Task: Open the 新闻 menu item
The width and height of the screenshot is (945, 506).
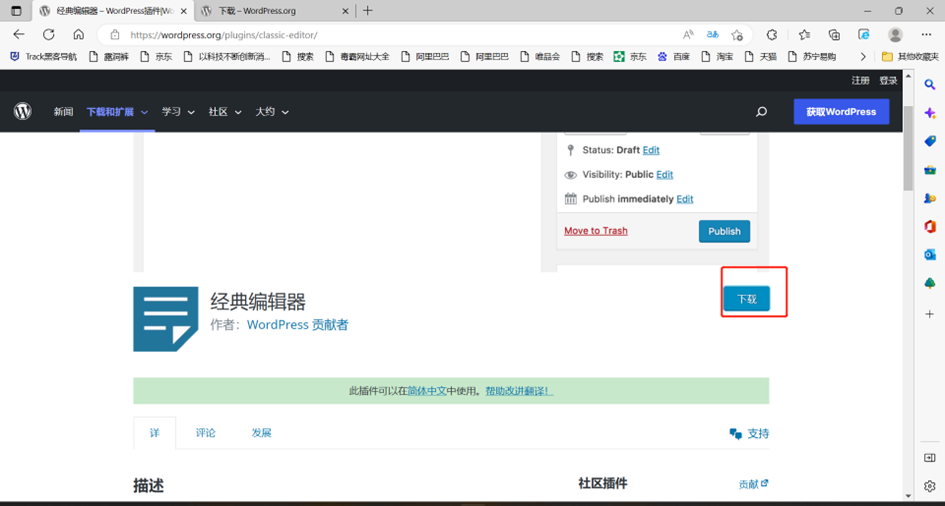Action: click(63, 112)
